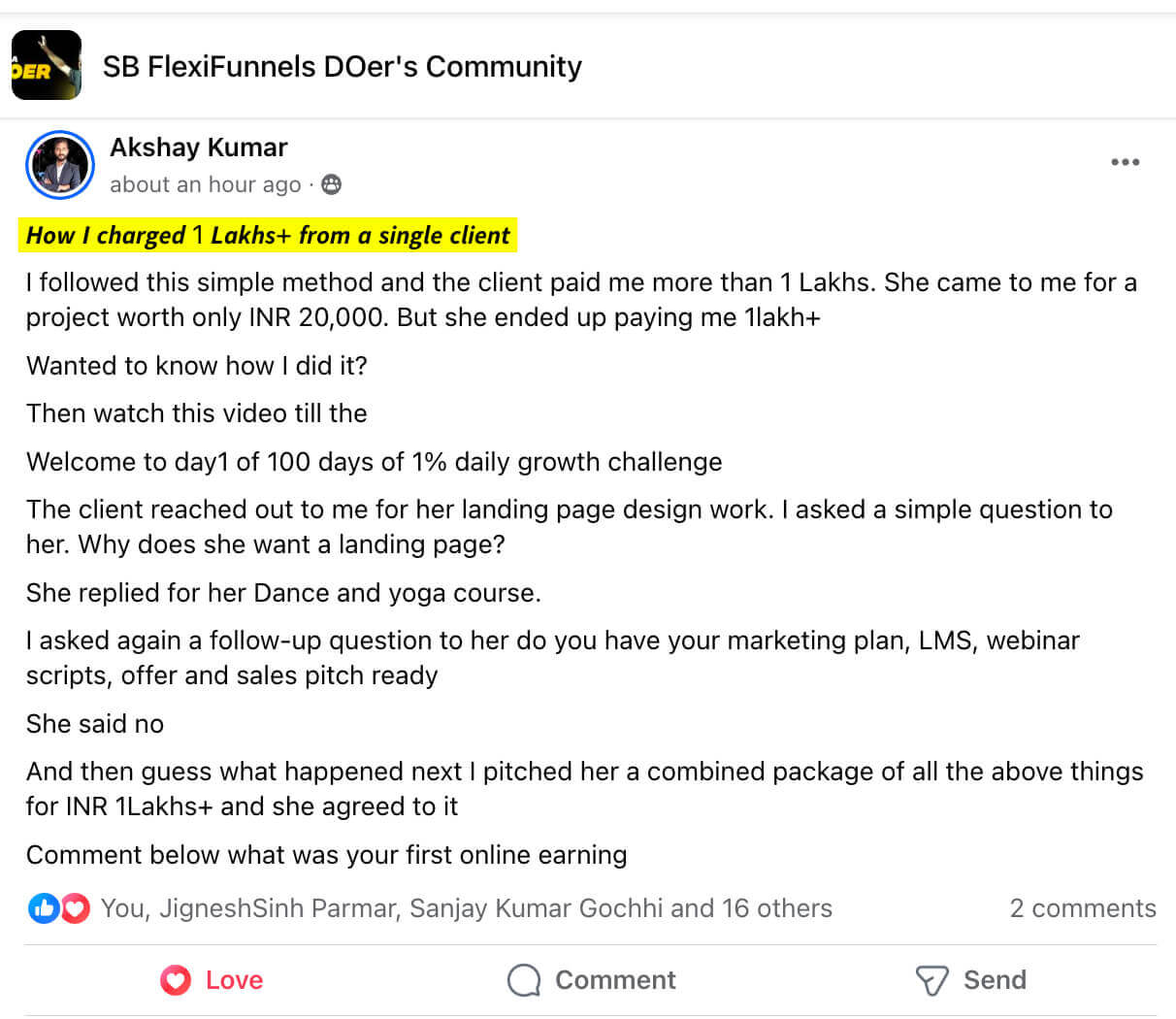Open the three-dot post options menu

click(1125, 162)
